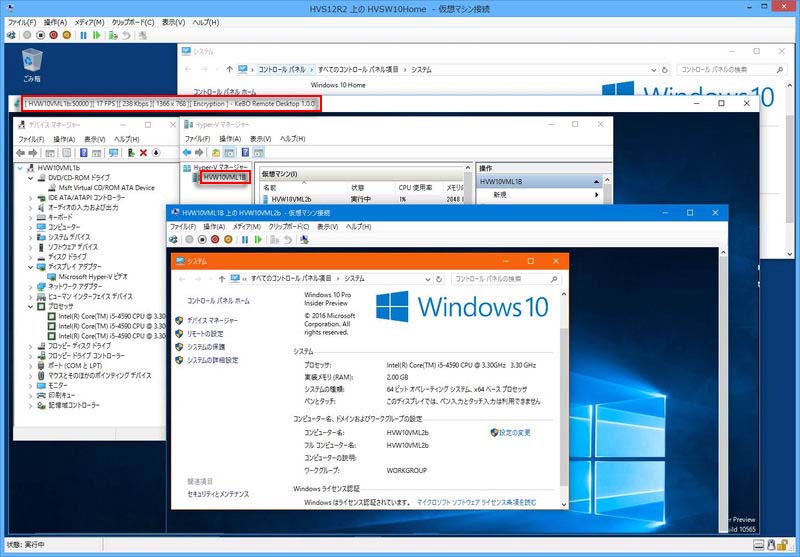The width and height of the screenshot is (800, 557).
Task: Click search box in background システム window
Action: (731, 69)
